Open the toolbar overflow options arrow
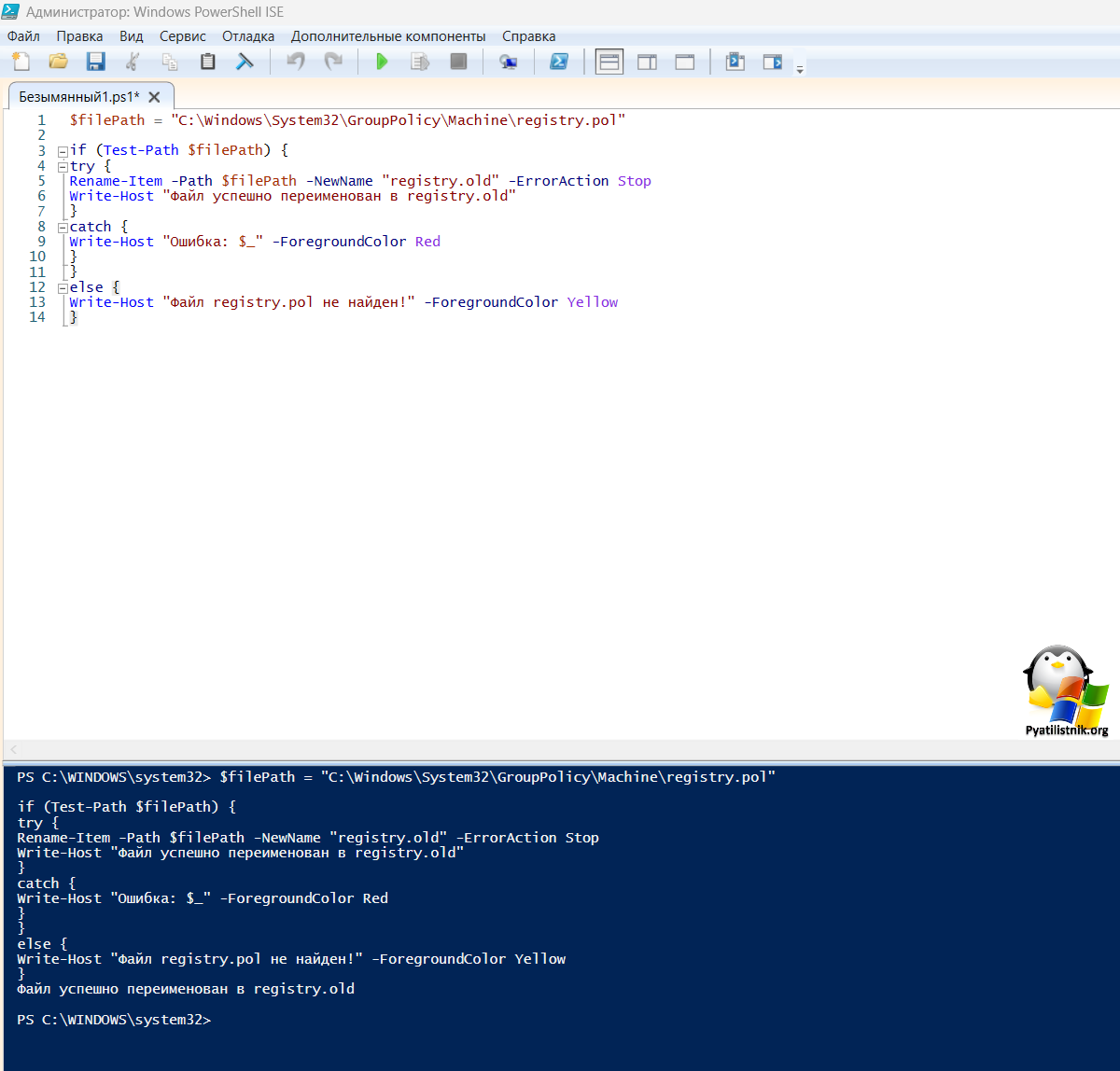This screenshot has height=1071, width=1120. [x=800, y=68]
